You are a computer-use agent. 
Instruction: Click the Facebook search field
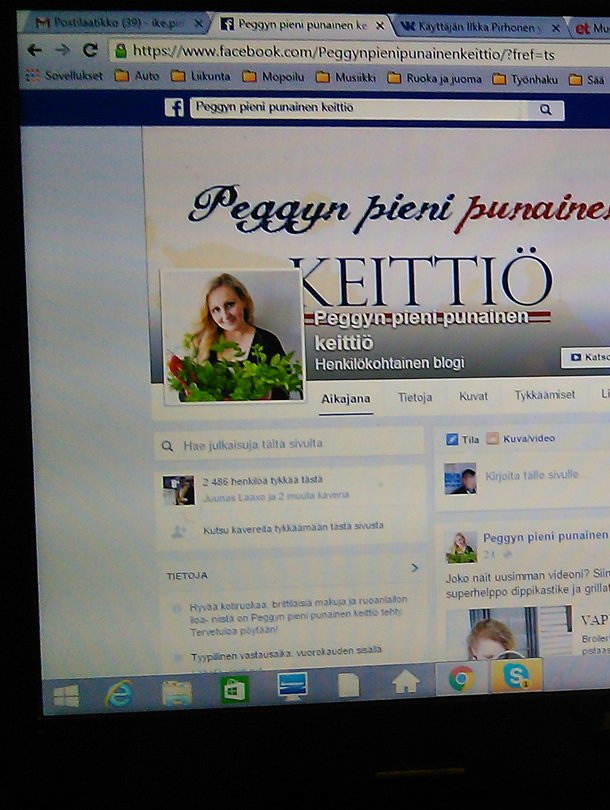tap(359, 108)
